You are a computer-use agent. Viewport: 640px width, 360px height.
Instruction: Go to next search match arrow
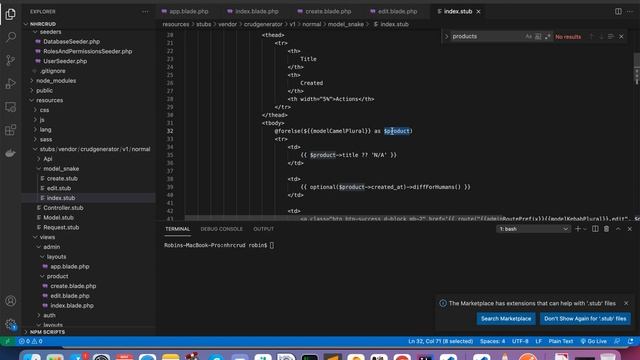click(601, 37)
